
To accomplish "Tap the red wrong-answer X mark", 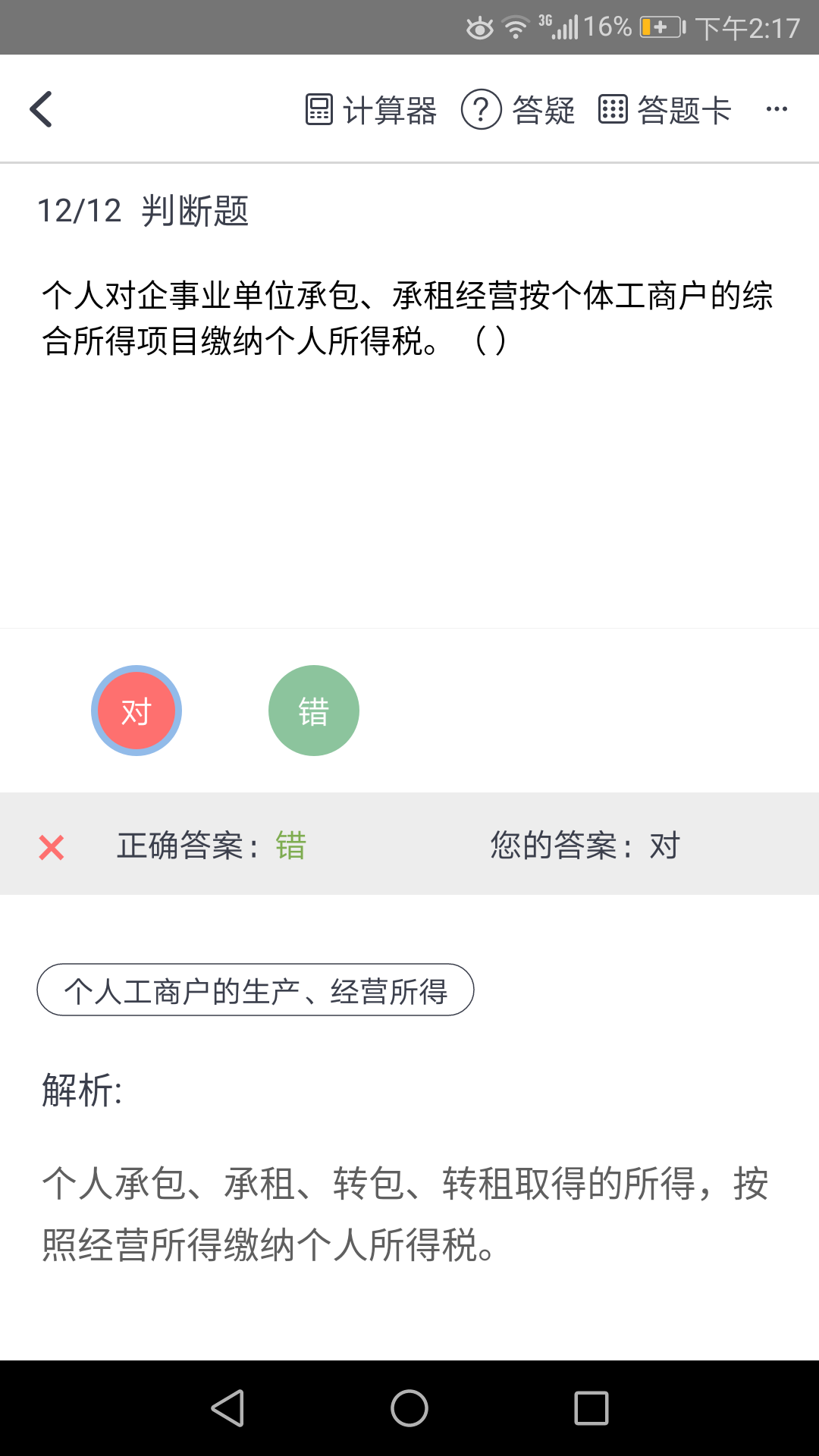I will [52, 847].
